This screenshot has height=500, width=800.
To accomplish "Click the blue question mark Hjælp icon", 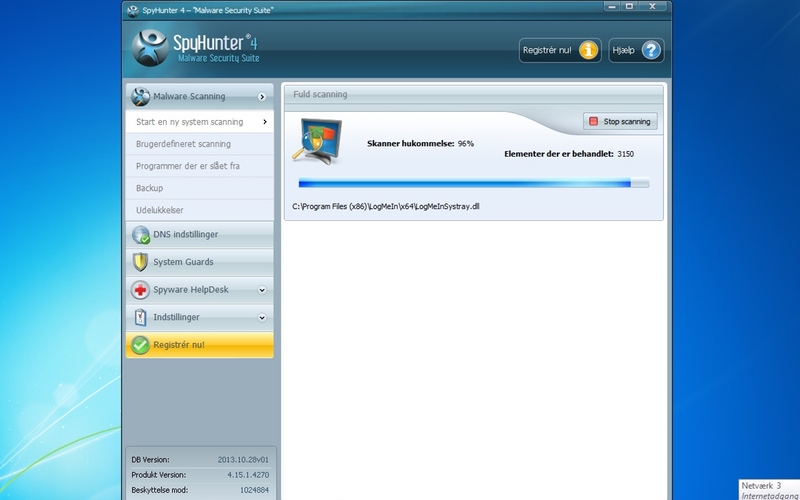I will tap(651, 51).
